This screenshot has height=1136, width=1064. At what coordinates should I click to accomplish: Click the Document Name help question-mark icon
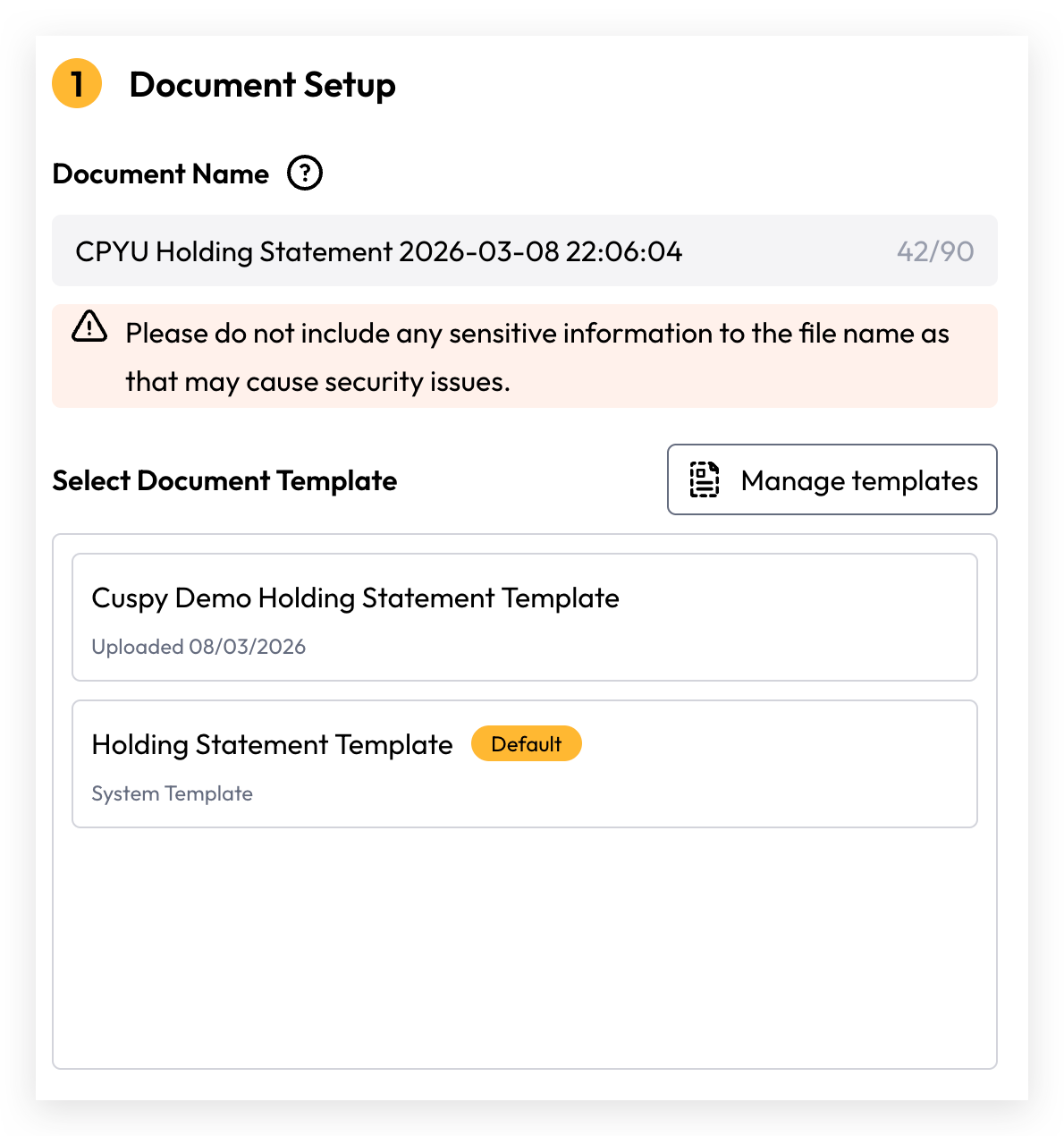point(304,173)
